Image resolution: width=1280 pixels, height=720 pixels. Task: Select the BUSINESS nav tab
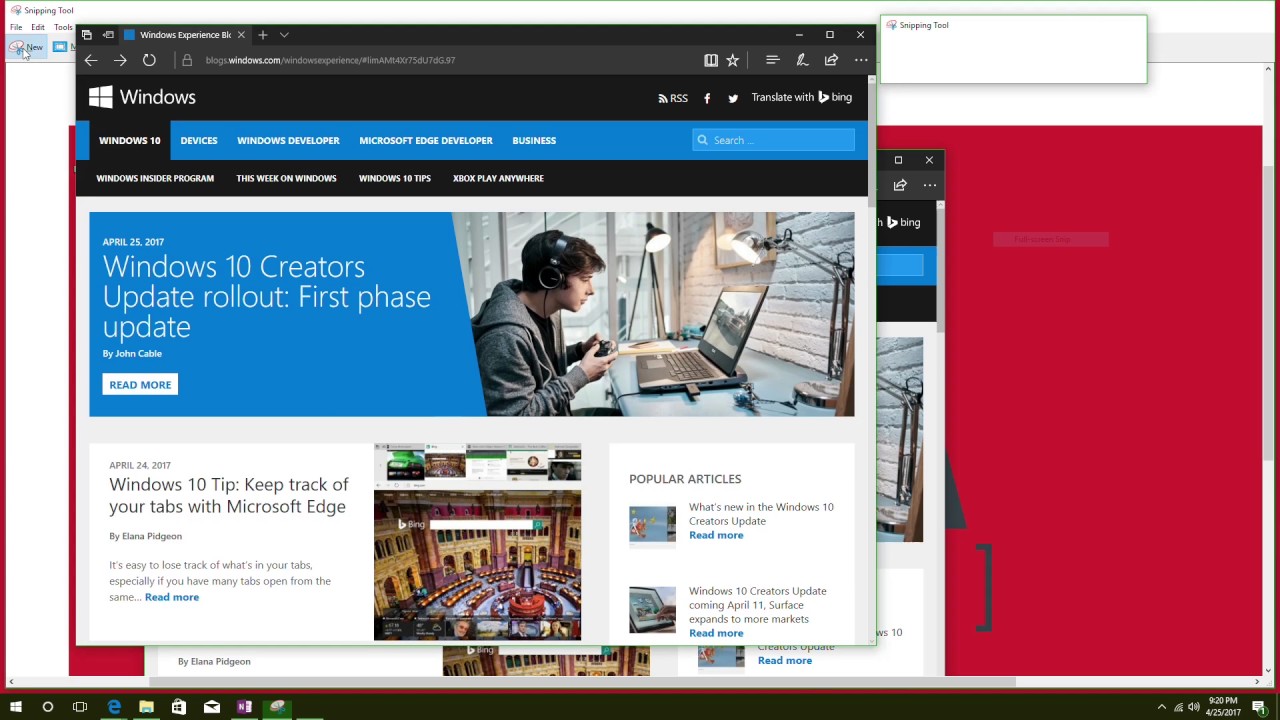[534, 140]
